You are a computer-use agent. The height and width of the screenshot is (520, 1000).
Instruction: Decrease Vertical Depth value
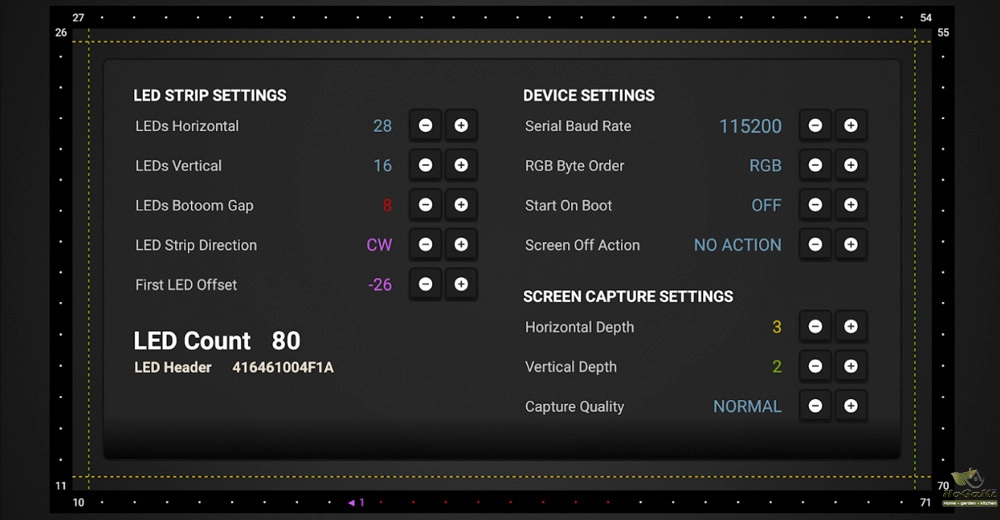tap(815, 367)
